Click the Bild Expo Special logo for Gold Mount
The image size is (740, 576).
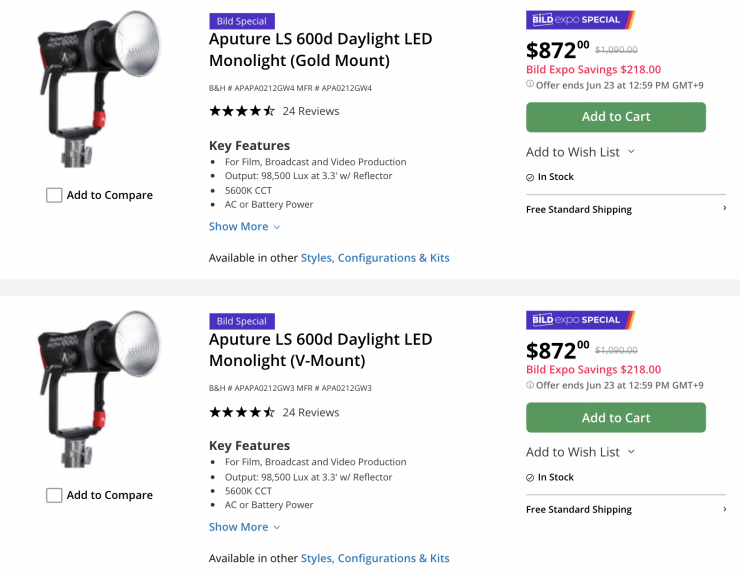coord(580,20)
